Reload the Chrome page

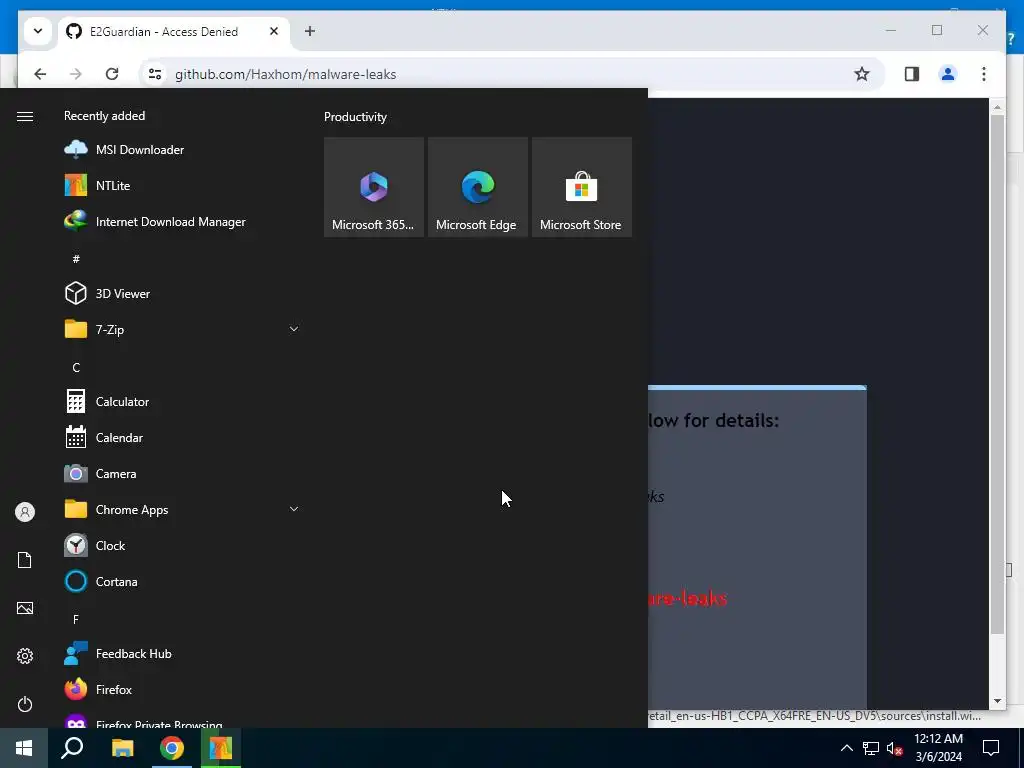click(112, 74)
